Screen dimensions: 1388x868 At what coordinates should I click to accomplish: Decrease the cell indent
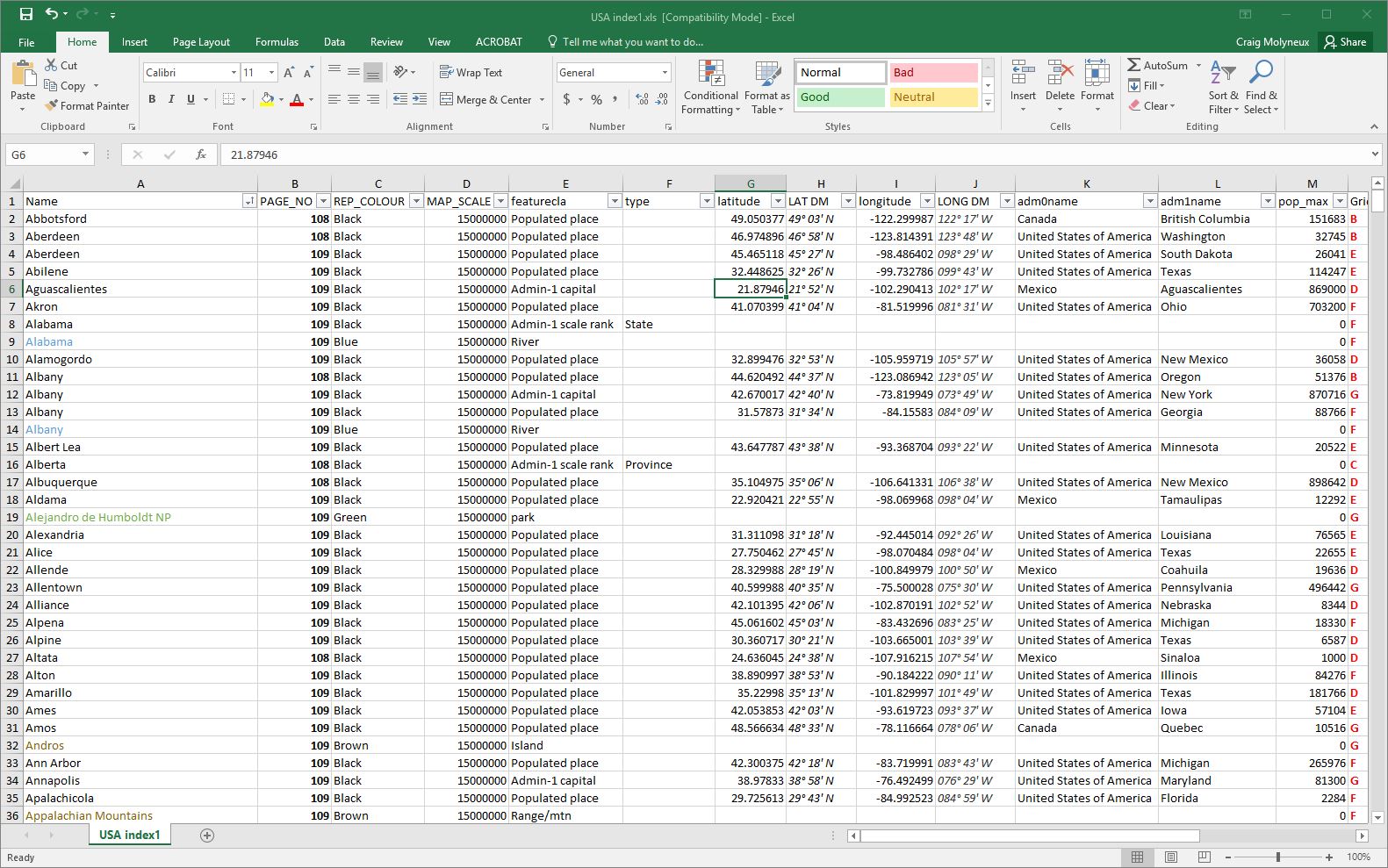coord(400,99)
